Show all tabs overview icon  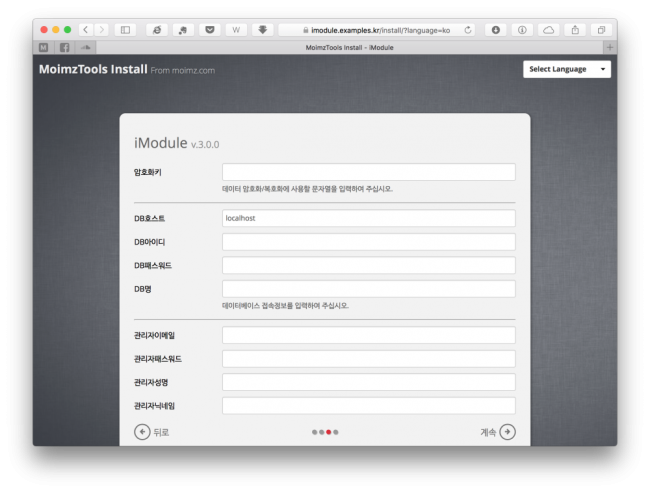[x=601, y=30]
